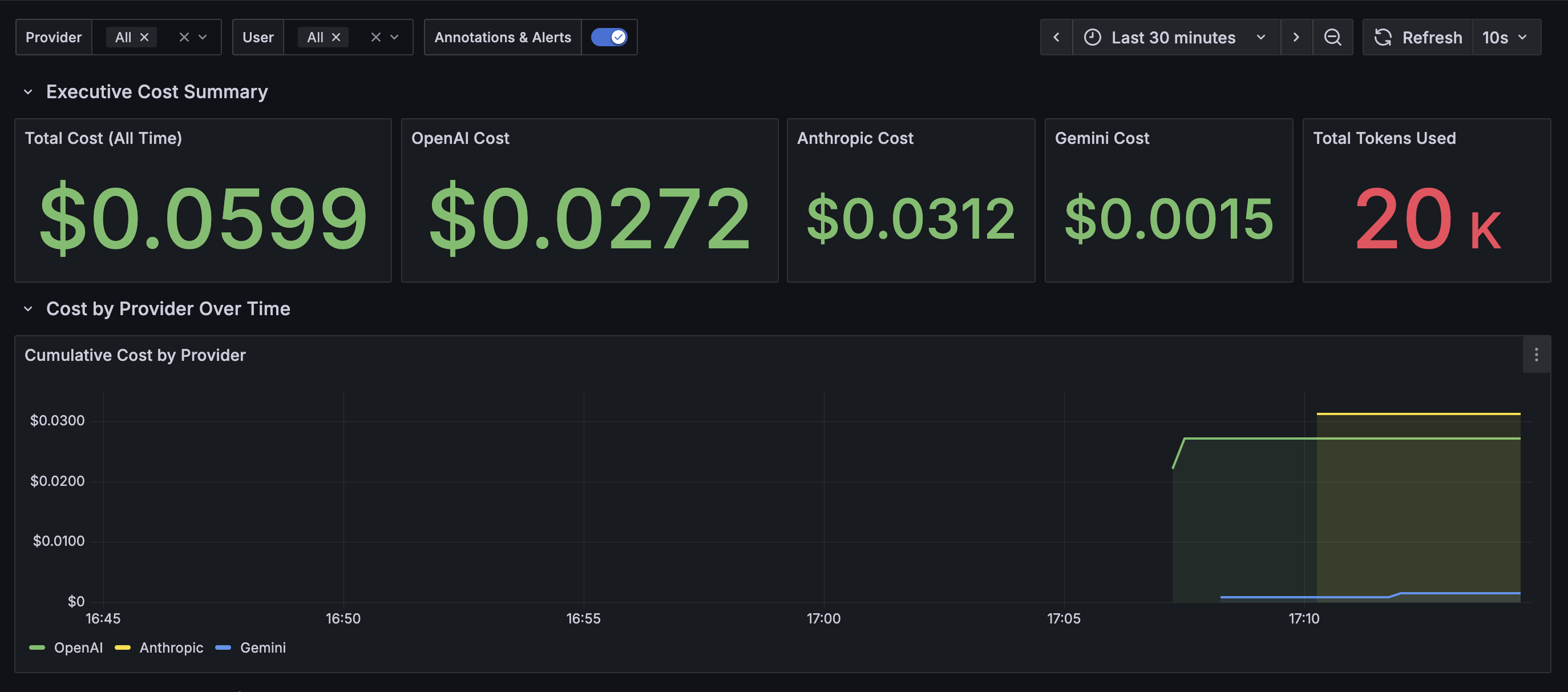
Task: Shift time range backward with left arrow
Action: point(1056,37)
